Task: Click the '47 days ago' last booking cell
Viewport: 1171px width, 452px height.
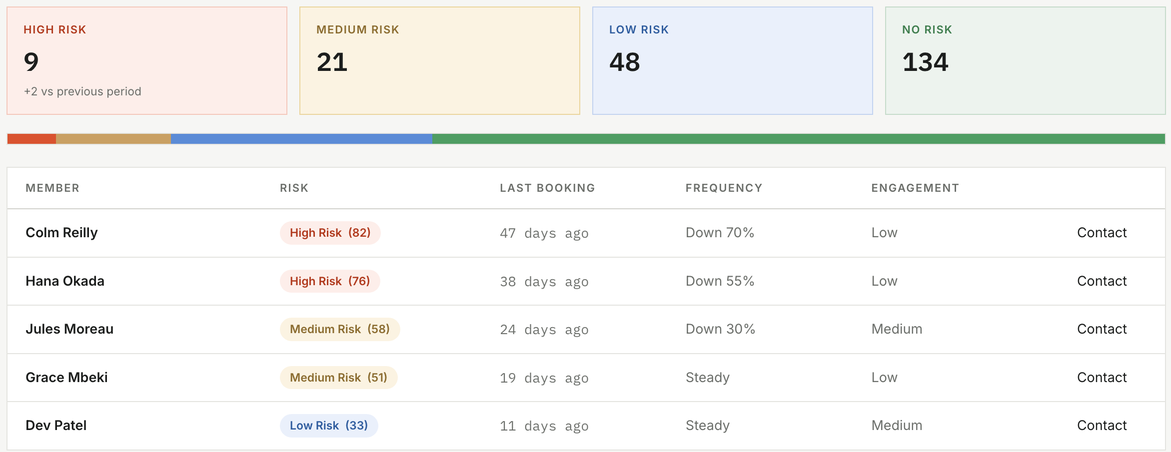Action: (544, 233)
